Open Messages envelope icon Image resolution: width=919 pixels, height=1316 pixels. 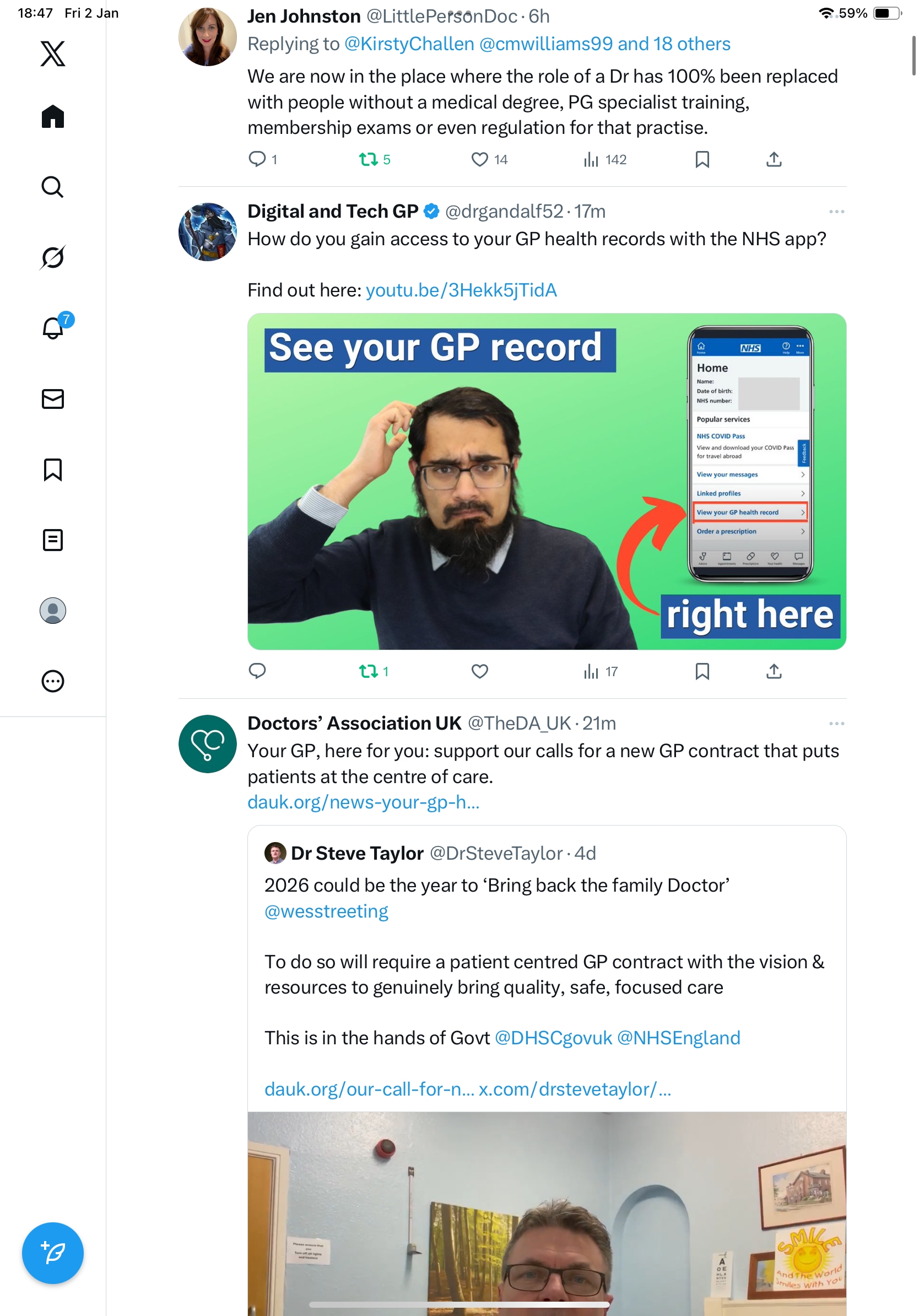coord(53,399)
